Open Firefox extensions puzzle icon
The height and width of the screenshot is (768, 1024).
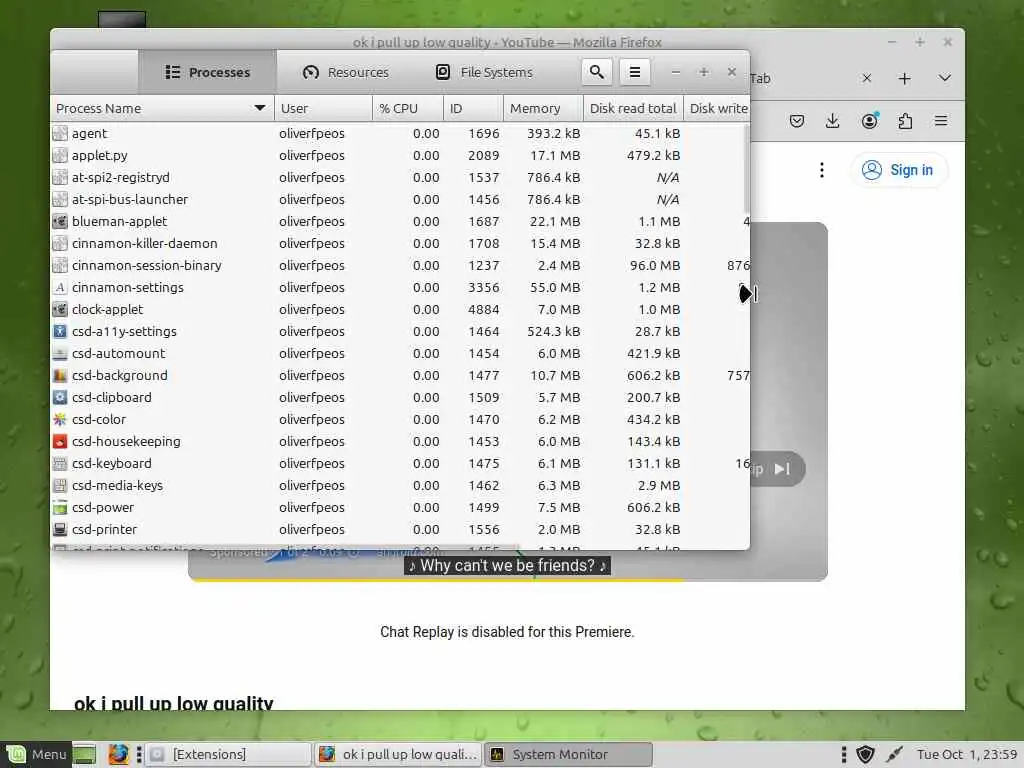click(905, 121)
